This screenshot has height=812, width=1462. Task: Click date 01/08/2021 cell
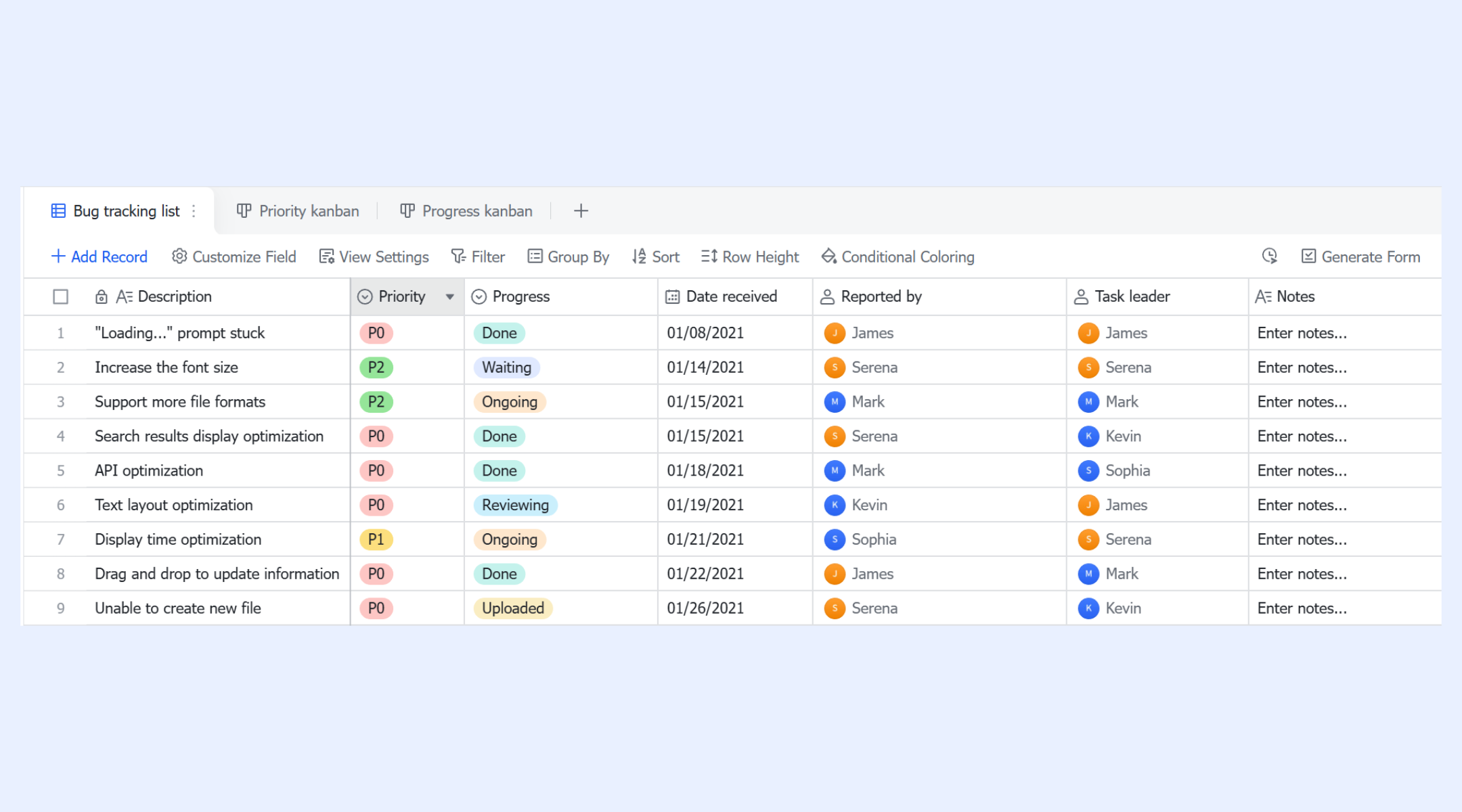(735, 333)
